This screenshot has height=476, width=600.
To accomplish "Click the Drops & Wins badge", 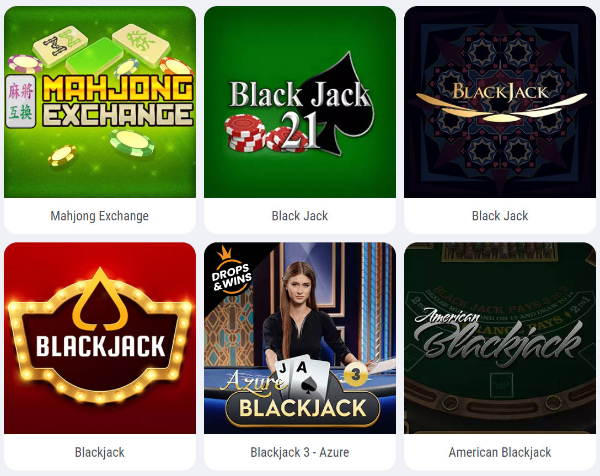I will click(x=231, y=272).
